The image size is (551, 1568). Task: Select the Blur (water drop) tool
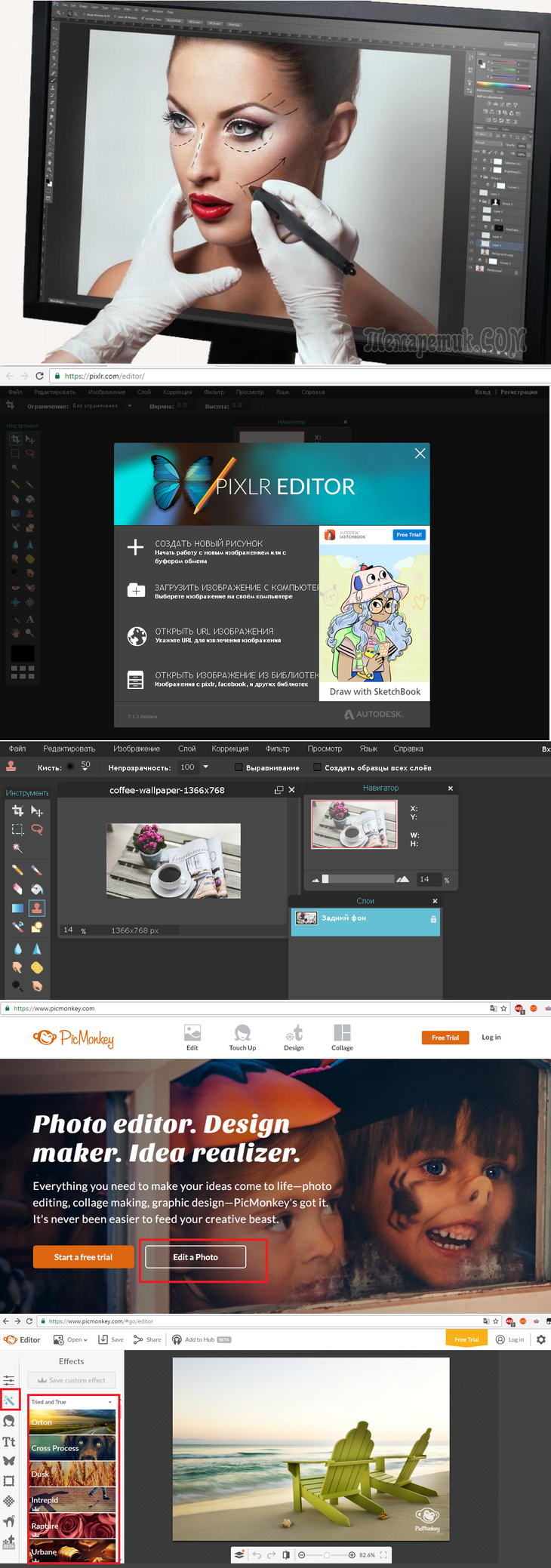(17, 948)
